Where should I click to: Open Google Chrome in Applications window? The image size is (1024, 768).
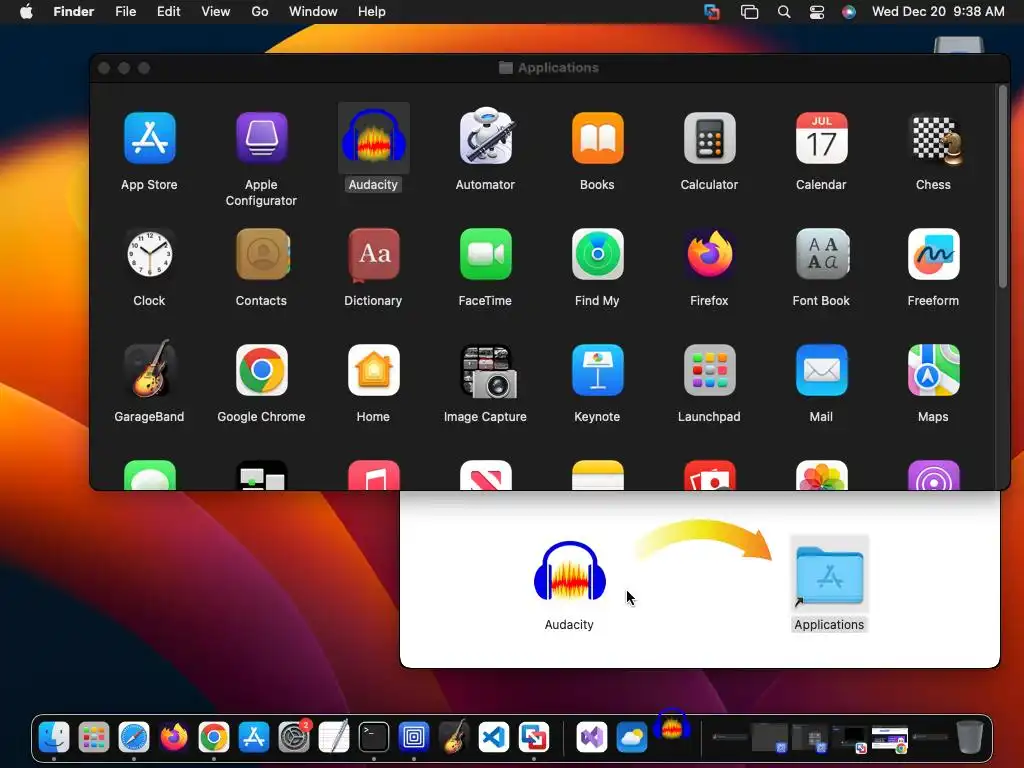(261, 370)
